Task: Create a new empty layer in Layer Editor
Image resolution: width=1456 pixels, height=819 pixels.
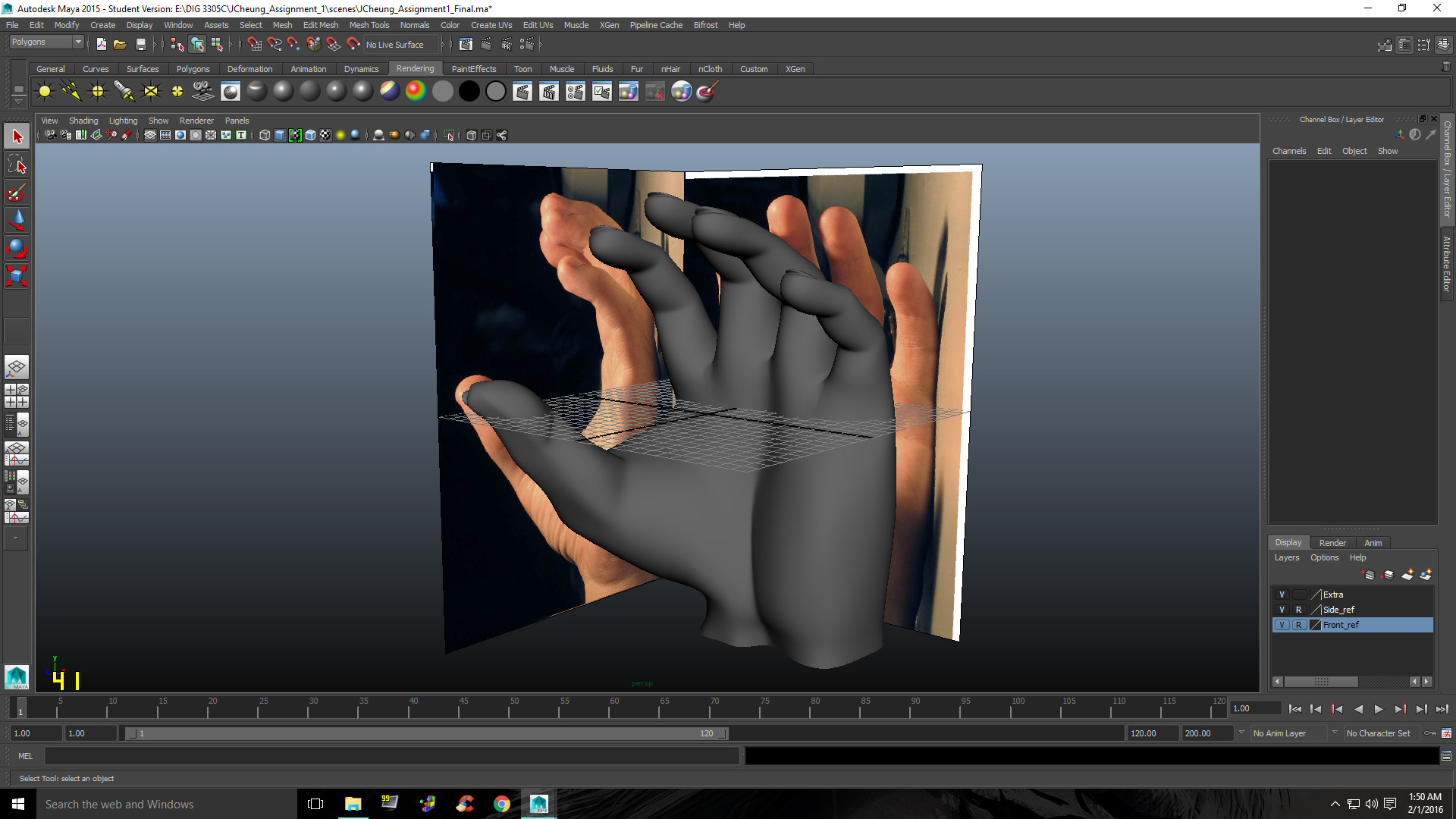Action: tap(1407, 575)
